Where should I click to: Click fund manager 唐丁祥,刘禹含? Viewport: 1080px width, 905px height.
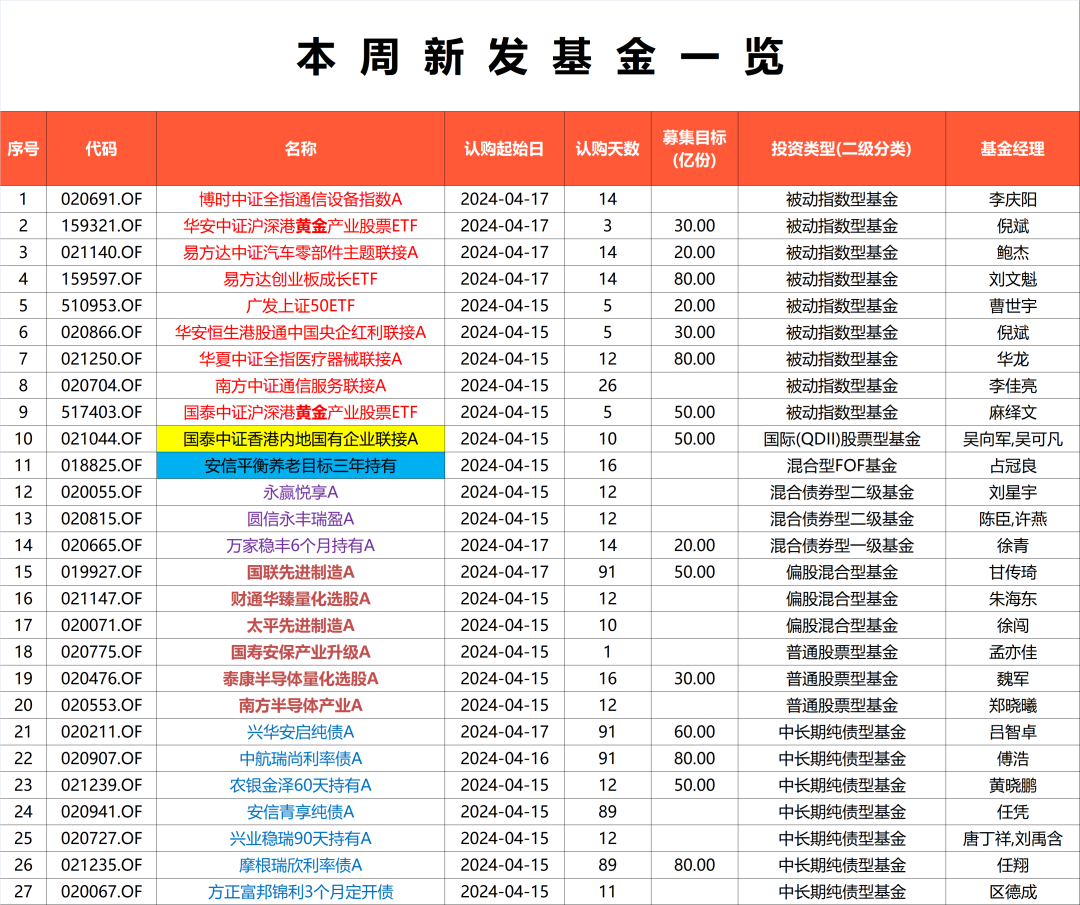(1012, 838)
